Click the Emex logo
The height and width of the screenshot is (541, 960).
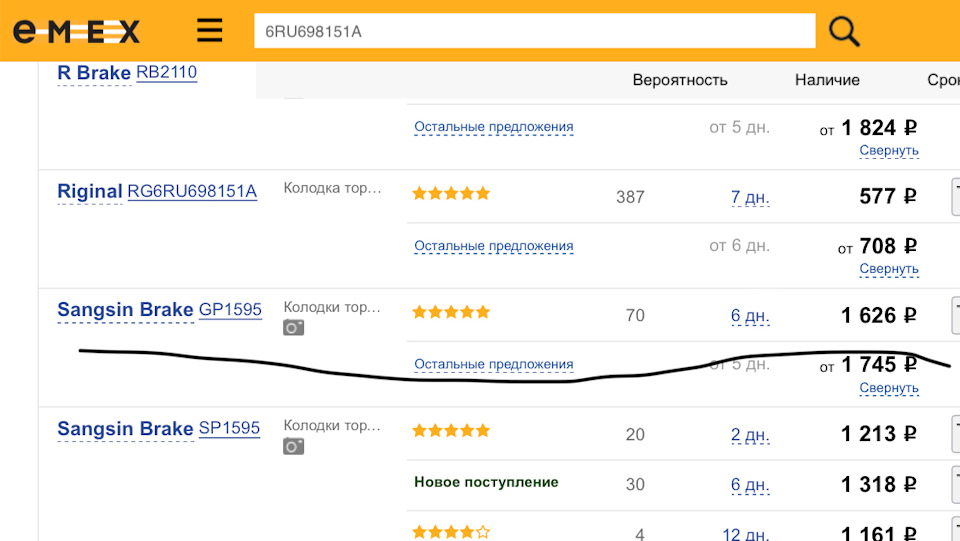pos(76,31)
